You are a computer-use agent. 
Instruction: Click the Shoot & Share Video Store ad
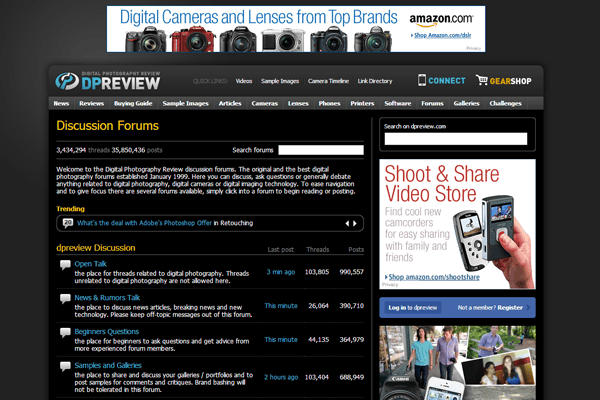457,224
